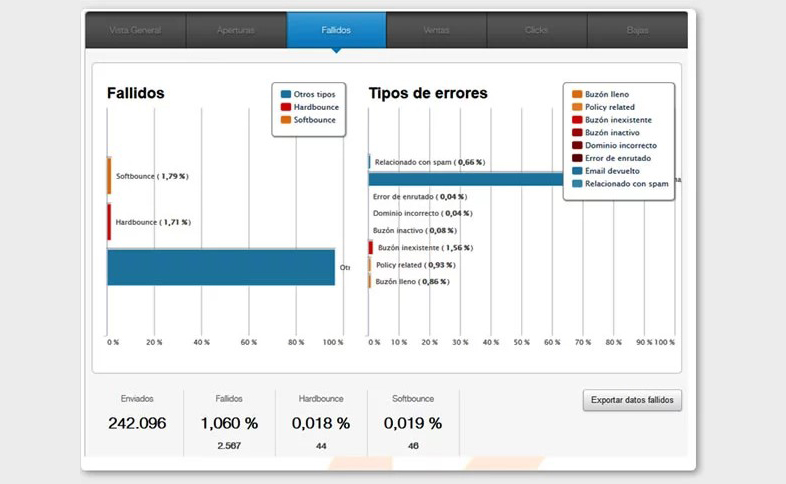Screen dimensions: 786x484
Task: Click the large blue Otros tipos bar
Action: tap(221, 267)
